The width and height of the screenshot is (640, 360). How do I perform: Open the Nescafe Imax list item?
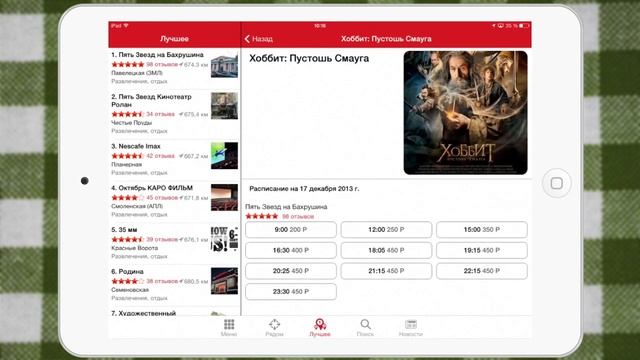(174, 160)
